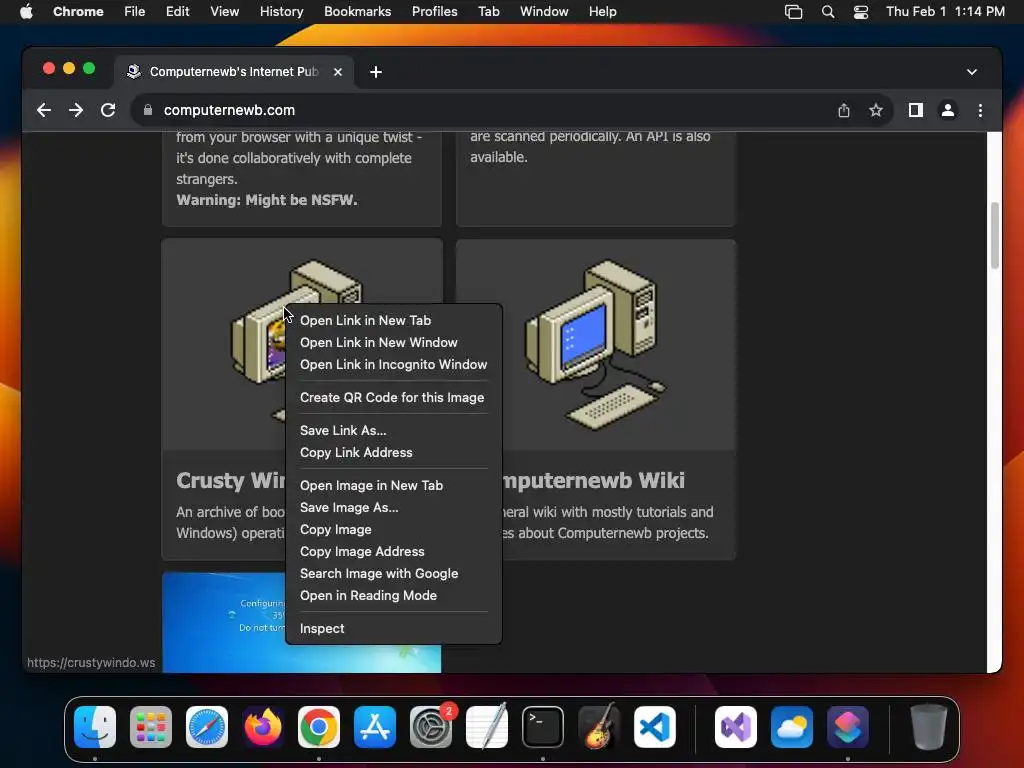This screenshot has width=1024, height=768.
Task: Open the Chrome application menu
Action: (78, 12)
